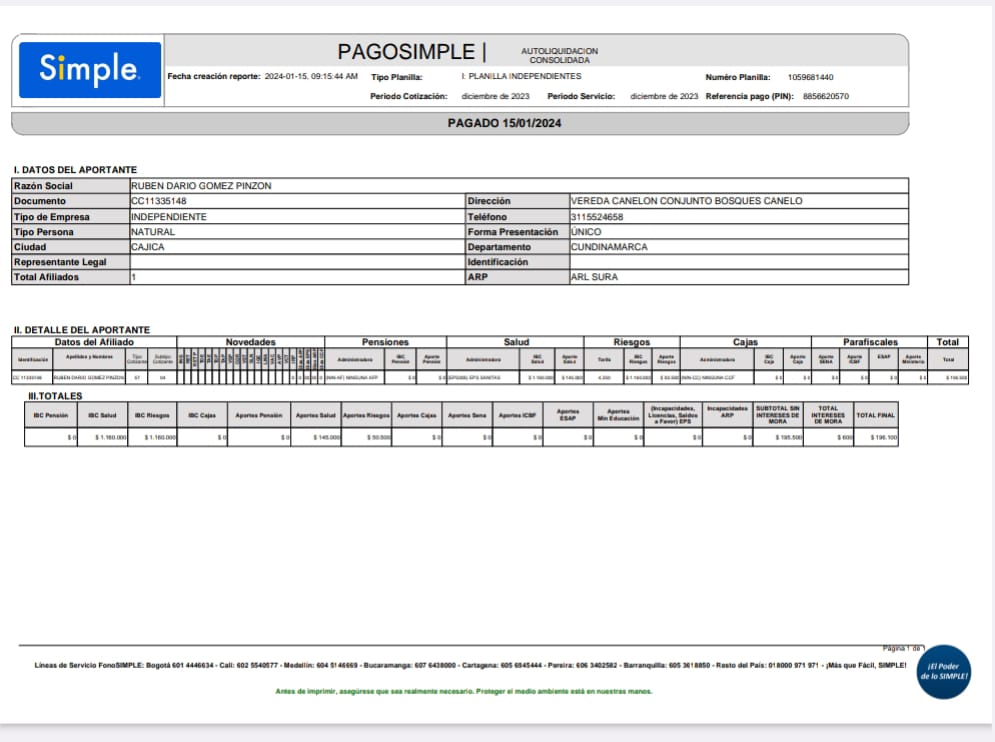Click the phone number 3115524658
Screen dimensions: 995x742
(x=597, y=217)
